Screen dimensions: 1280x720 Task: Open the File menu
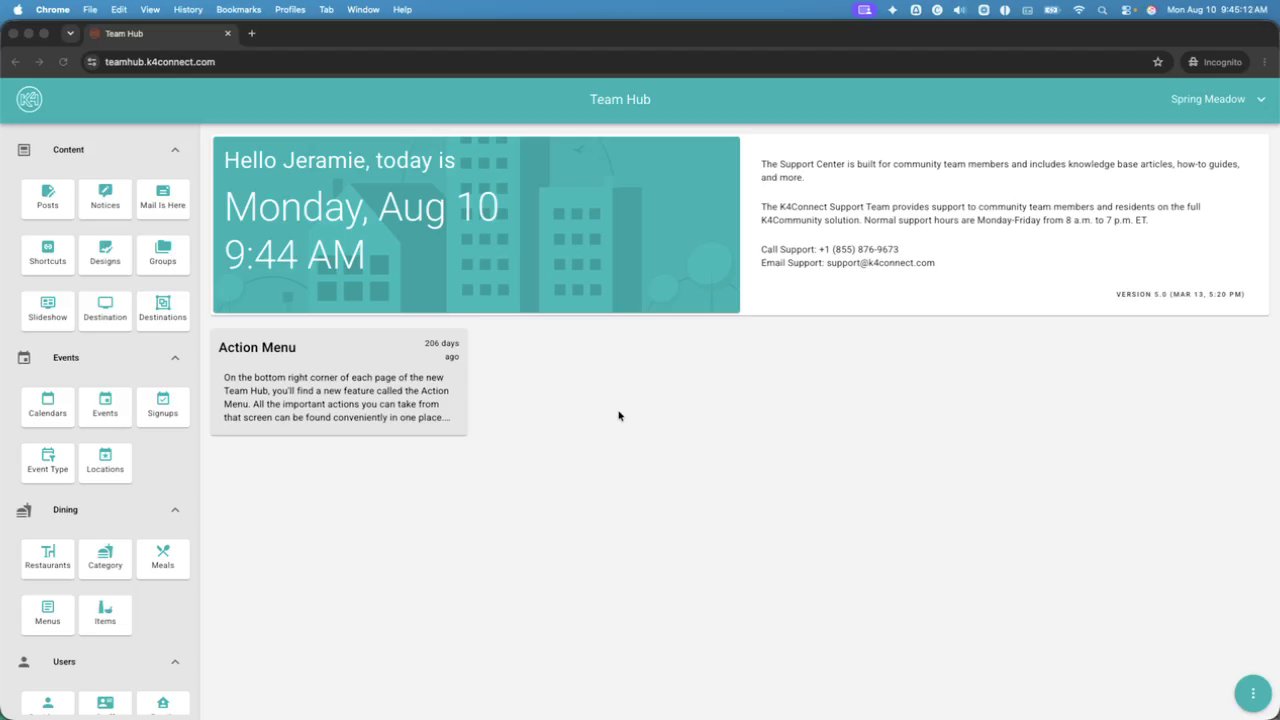(90, 9)
